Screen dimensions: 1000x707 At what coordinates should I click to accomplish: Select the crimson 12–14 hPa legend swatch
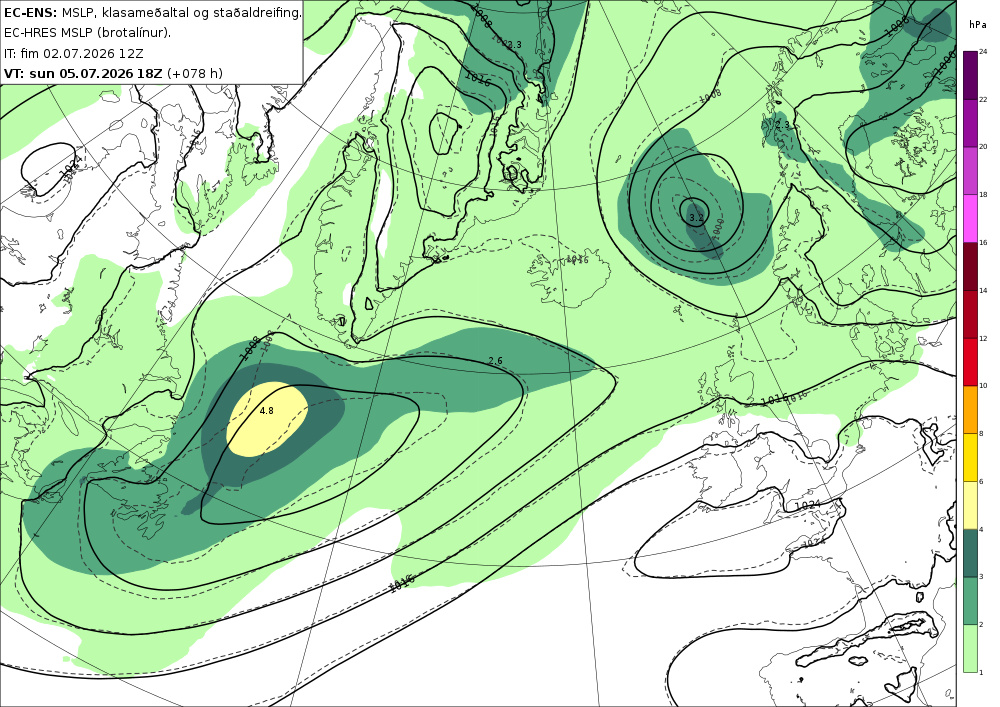pyautogui.click(x=970, y=314)
